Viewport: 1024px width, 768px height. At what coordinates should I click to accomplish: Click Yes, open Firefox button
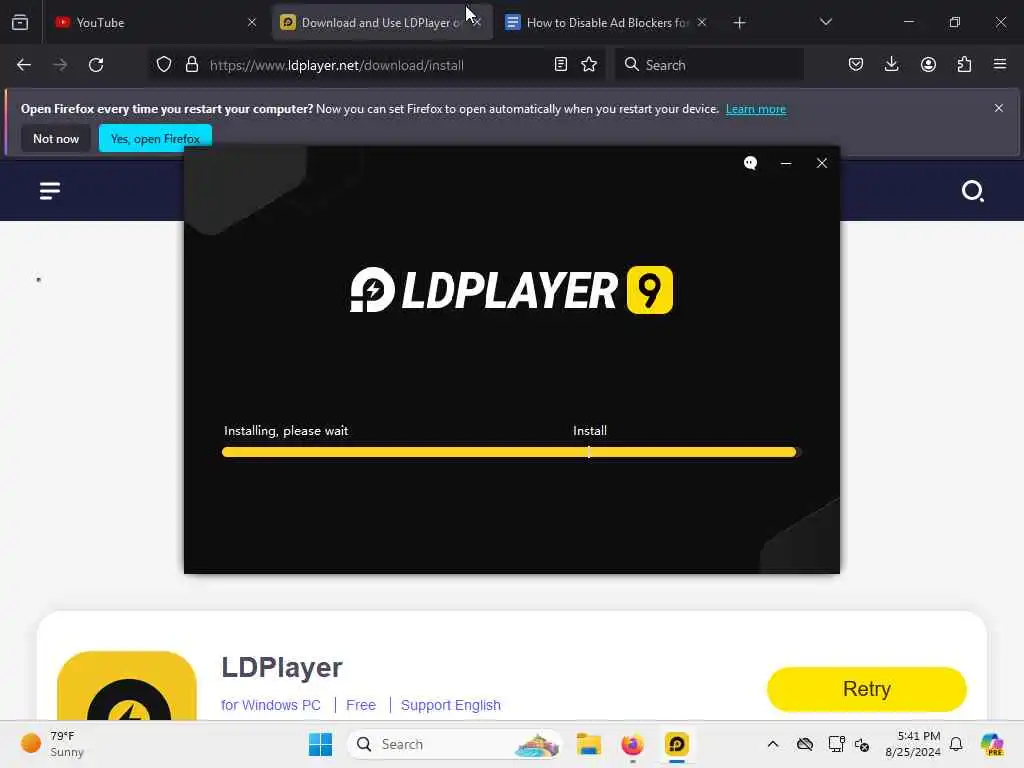pos(155,138)
